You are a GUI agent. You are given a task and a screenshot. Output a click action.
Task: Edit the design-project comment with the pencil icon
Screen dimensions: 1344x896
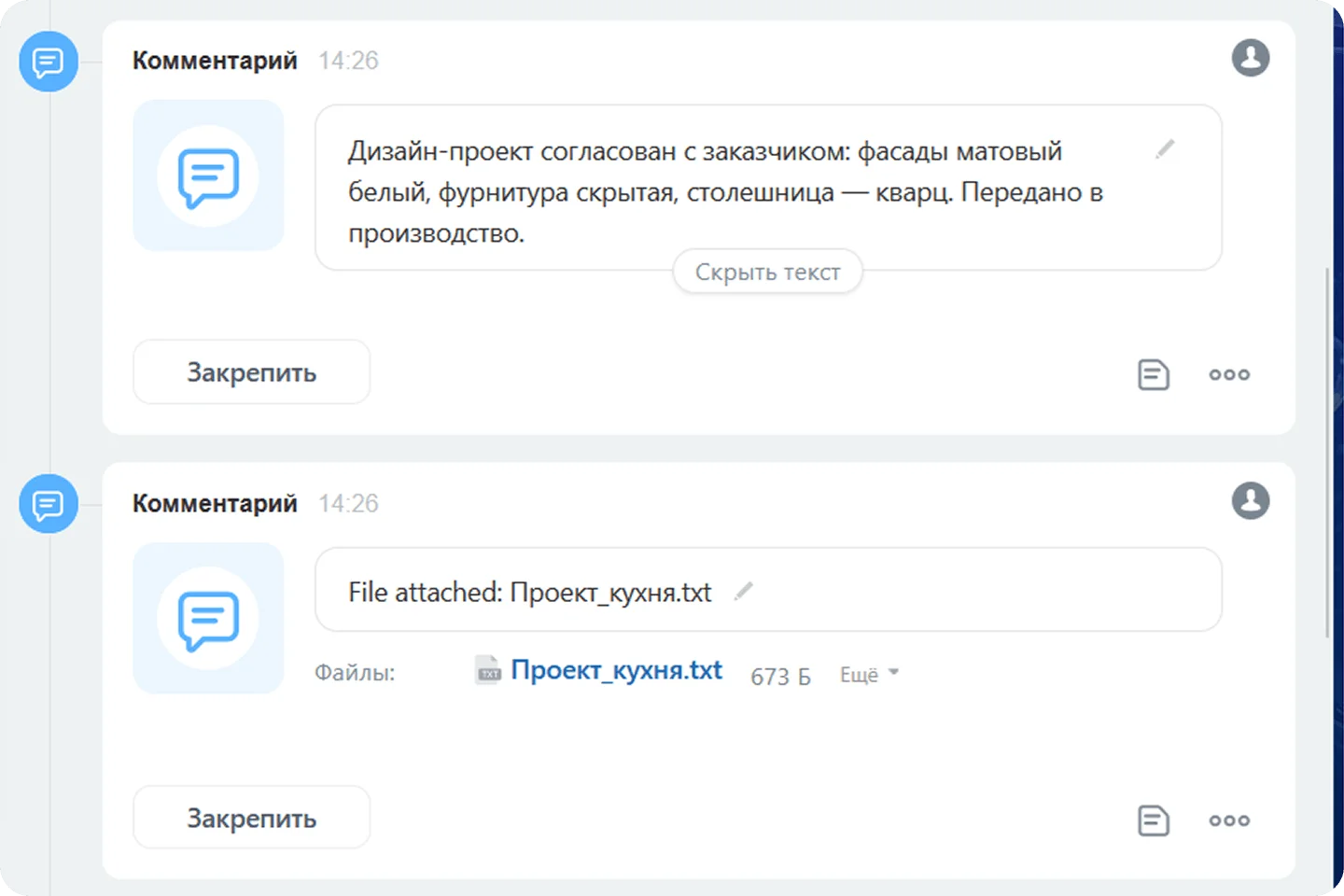(1165, 149)
